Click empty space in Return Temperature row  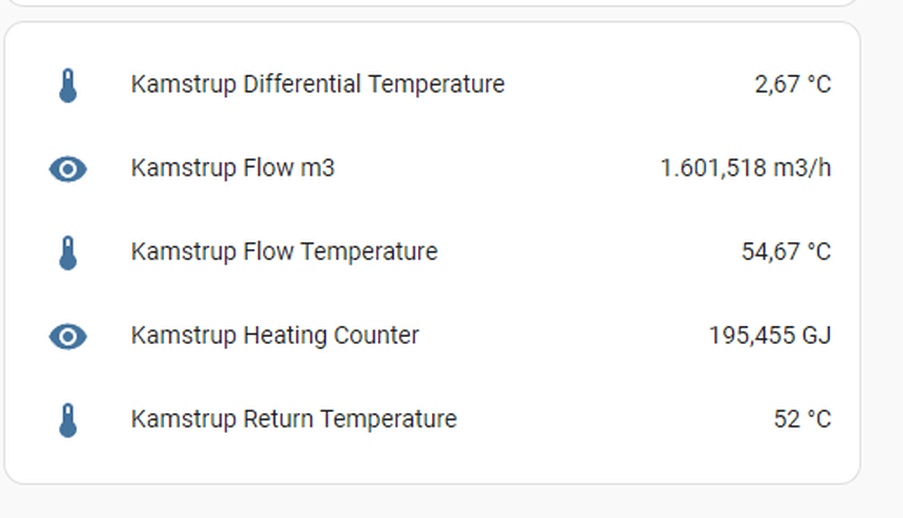tap(615, 419)
